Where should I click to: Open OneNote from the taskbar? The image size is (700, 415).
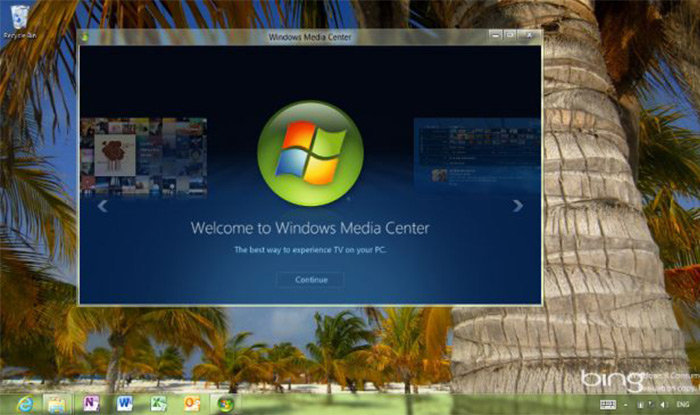click(91, 404)
